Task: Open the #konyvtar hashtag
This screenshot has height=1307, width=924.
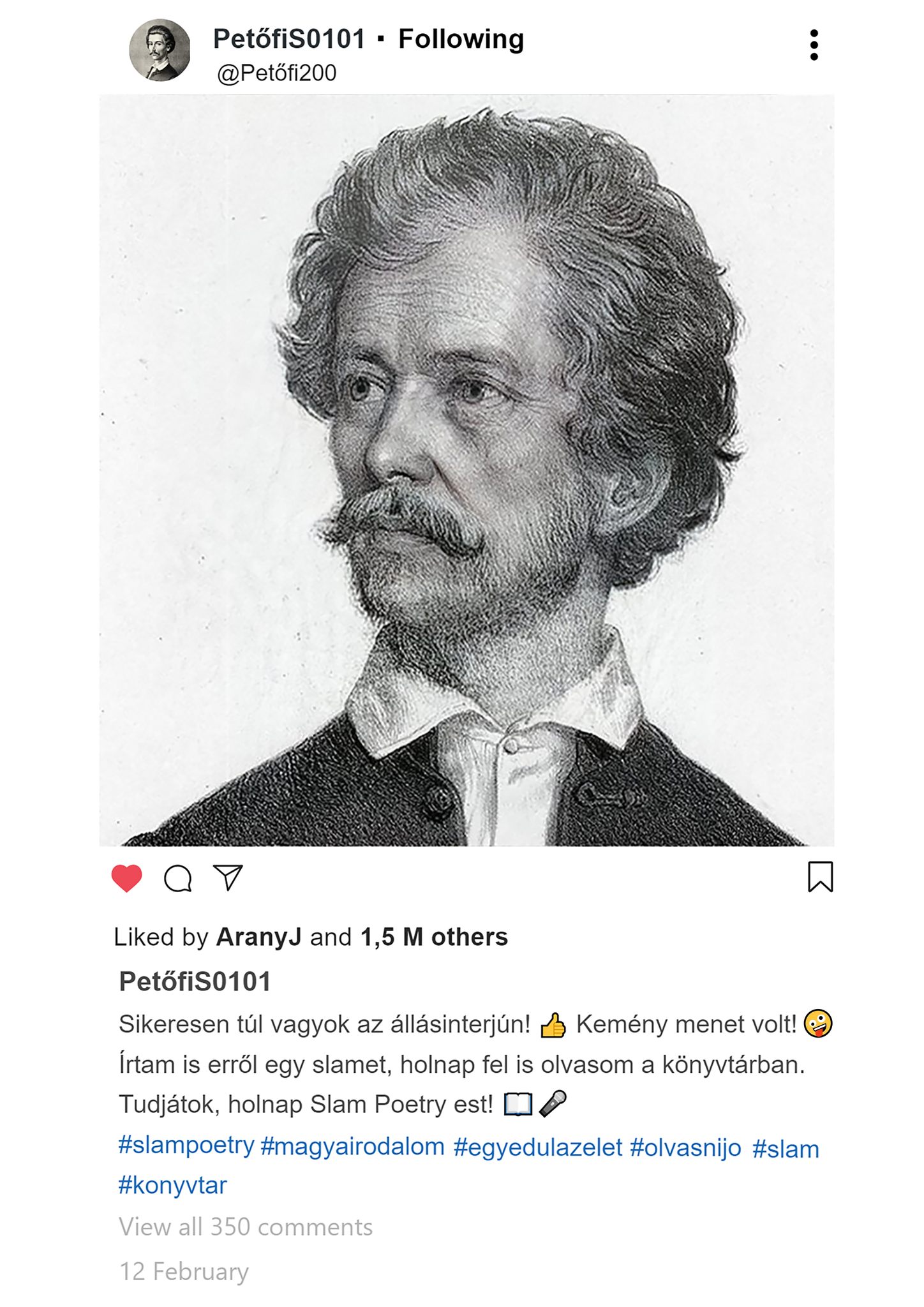Action: pos(172,1185)
